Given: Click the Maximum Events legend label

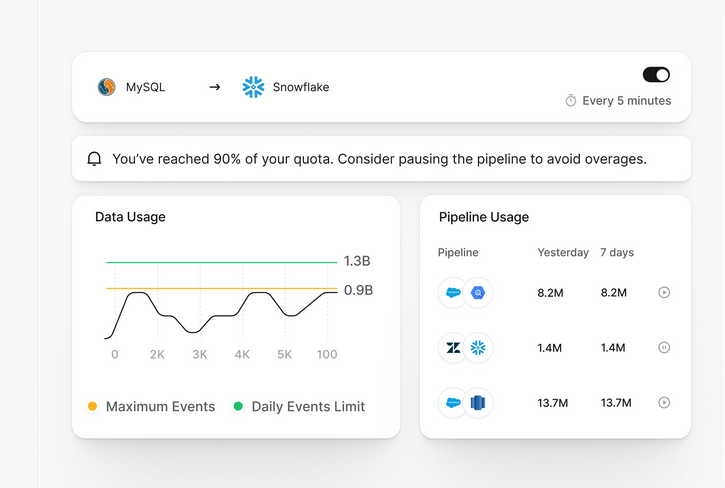Looking at the screenshot, I should [x=160, y=407].
